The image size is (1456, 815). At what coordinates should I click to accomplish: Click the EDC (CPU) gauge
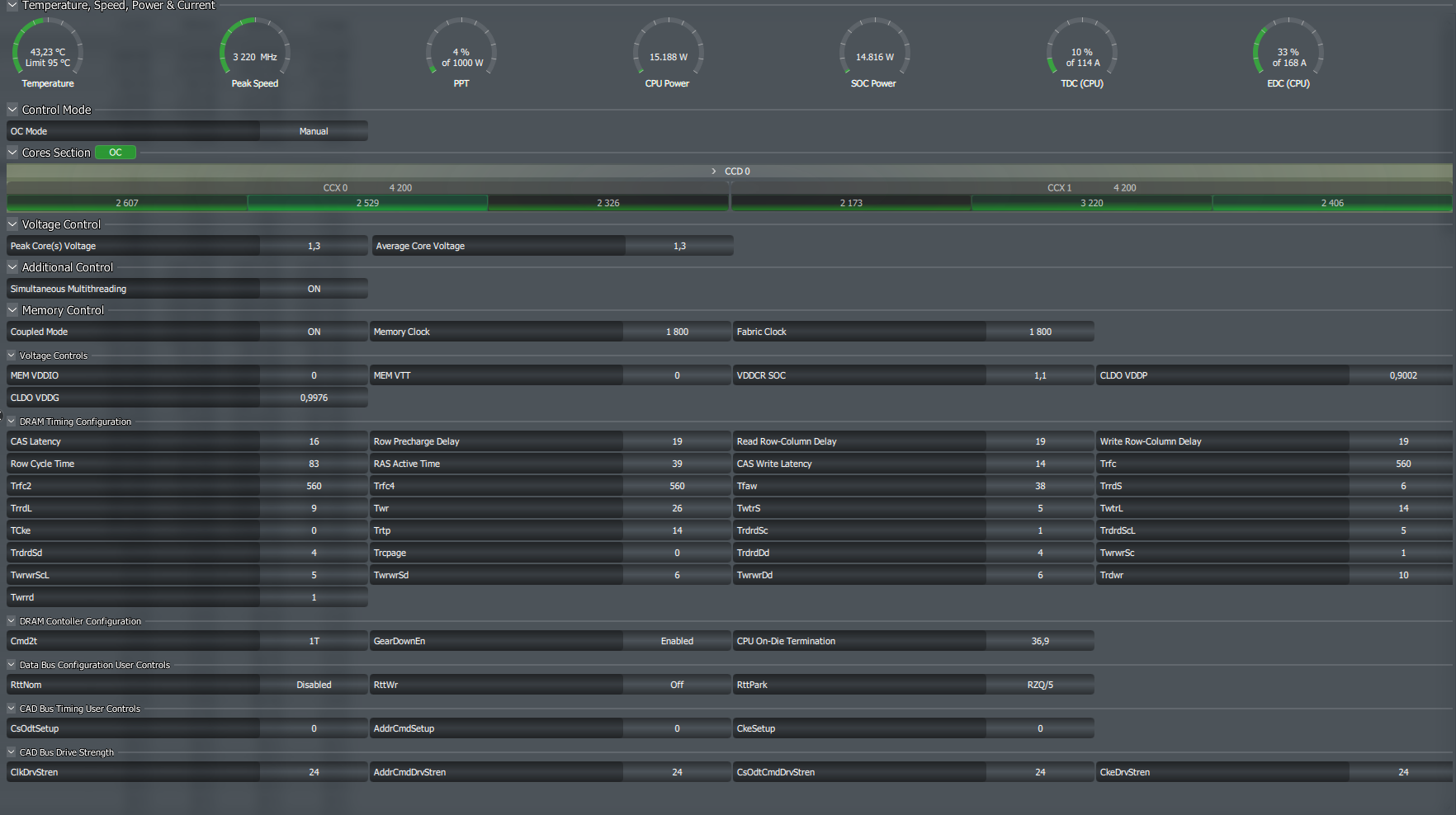click(1288, 51)
